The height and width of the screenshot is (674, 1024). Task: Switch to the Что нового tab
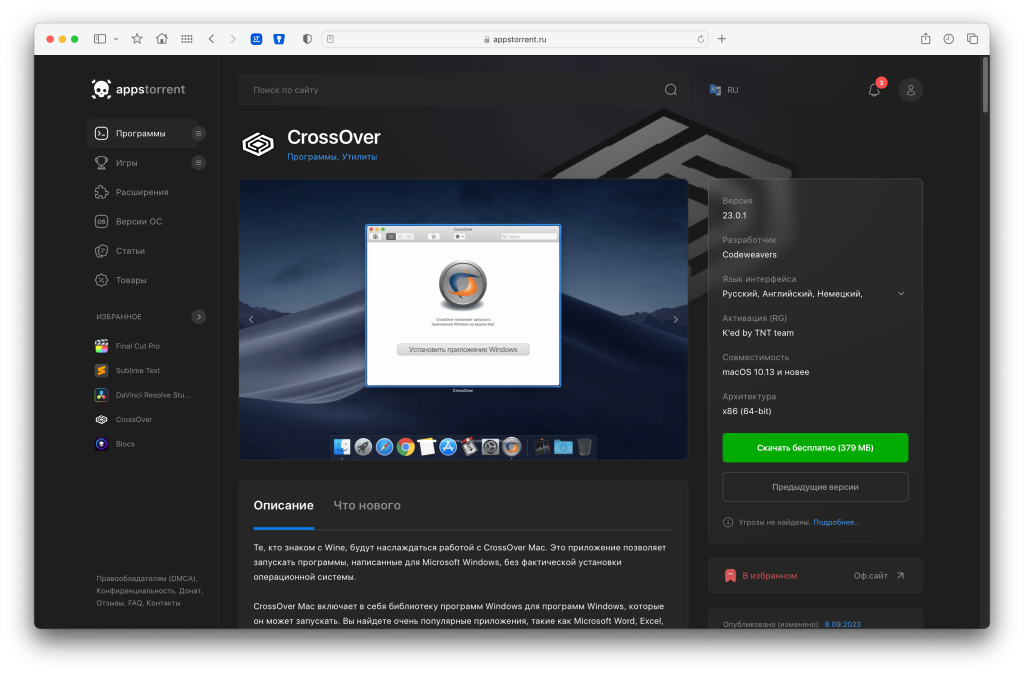coord(367,506)
